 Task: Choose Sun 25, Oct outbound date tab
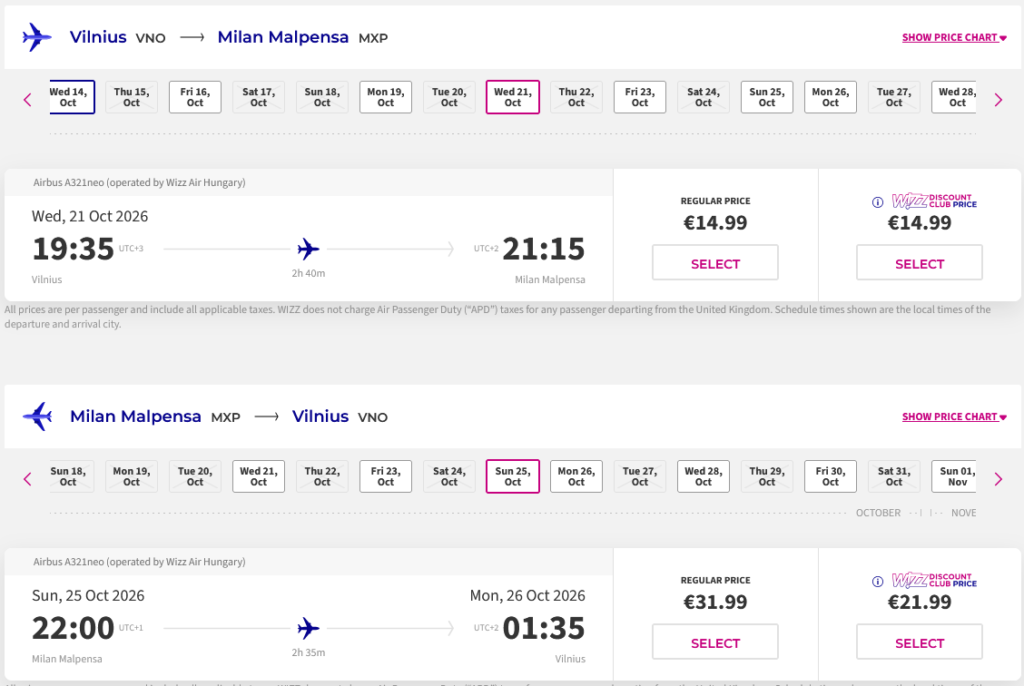click(766, 97)
